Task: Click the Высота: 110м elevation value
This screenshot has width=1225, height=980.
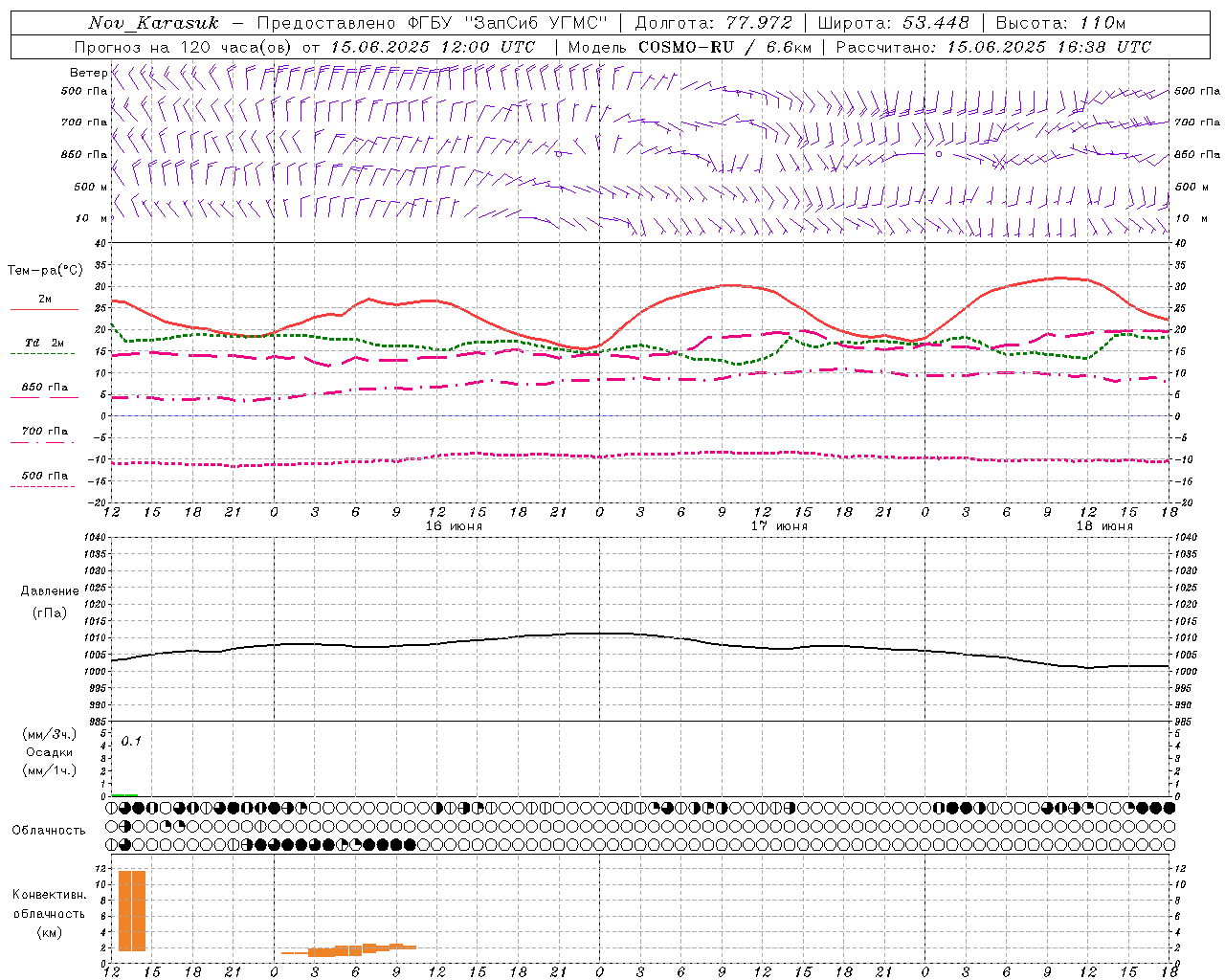Action: (x=1060, y=23)
